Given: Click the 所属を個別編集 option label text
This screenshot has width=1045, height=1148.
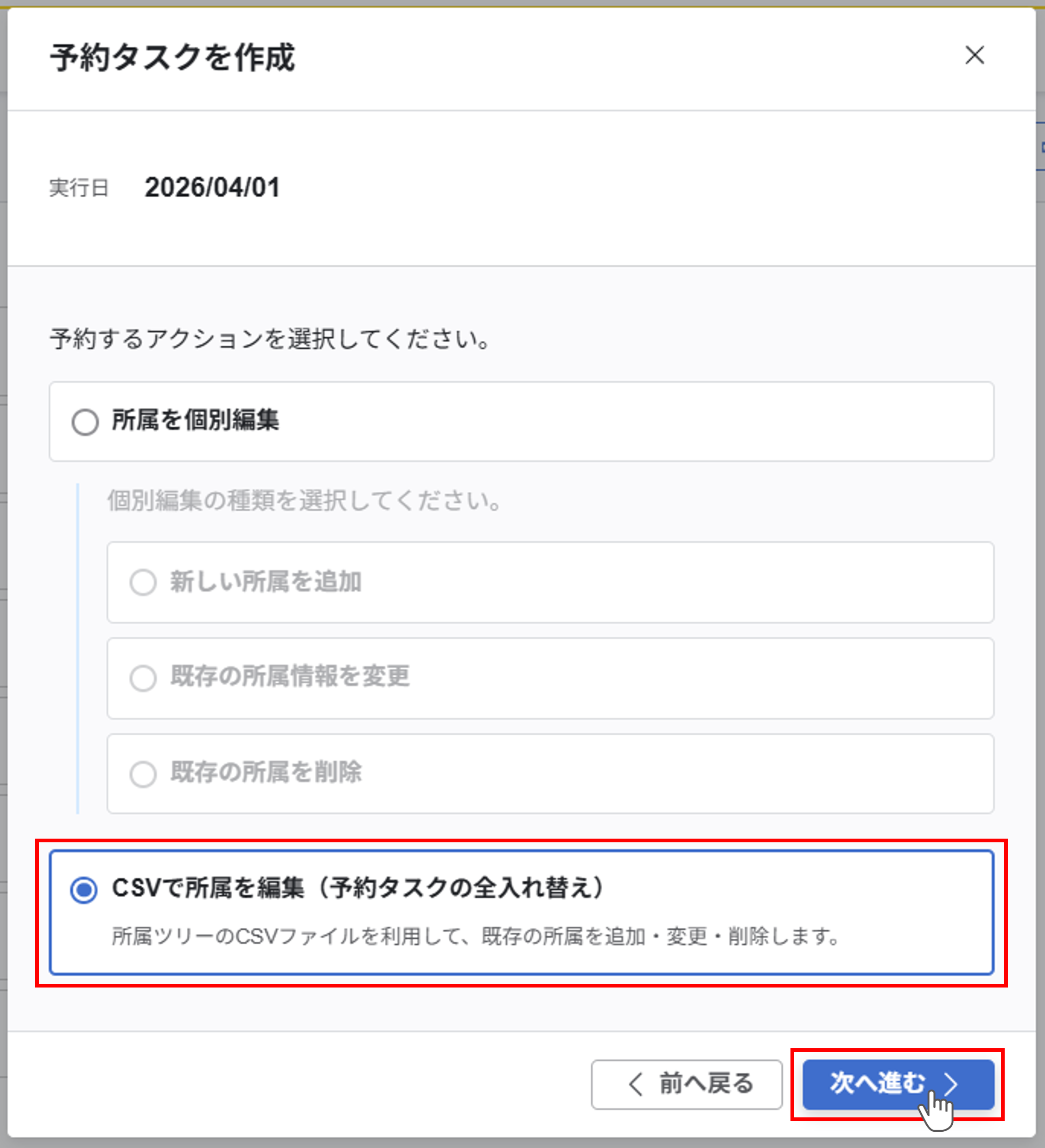Looking at the screenshot, I should pos(195,421).
